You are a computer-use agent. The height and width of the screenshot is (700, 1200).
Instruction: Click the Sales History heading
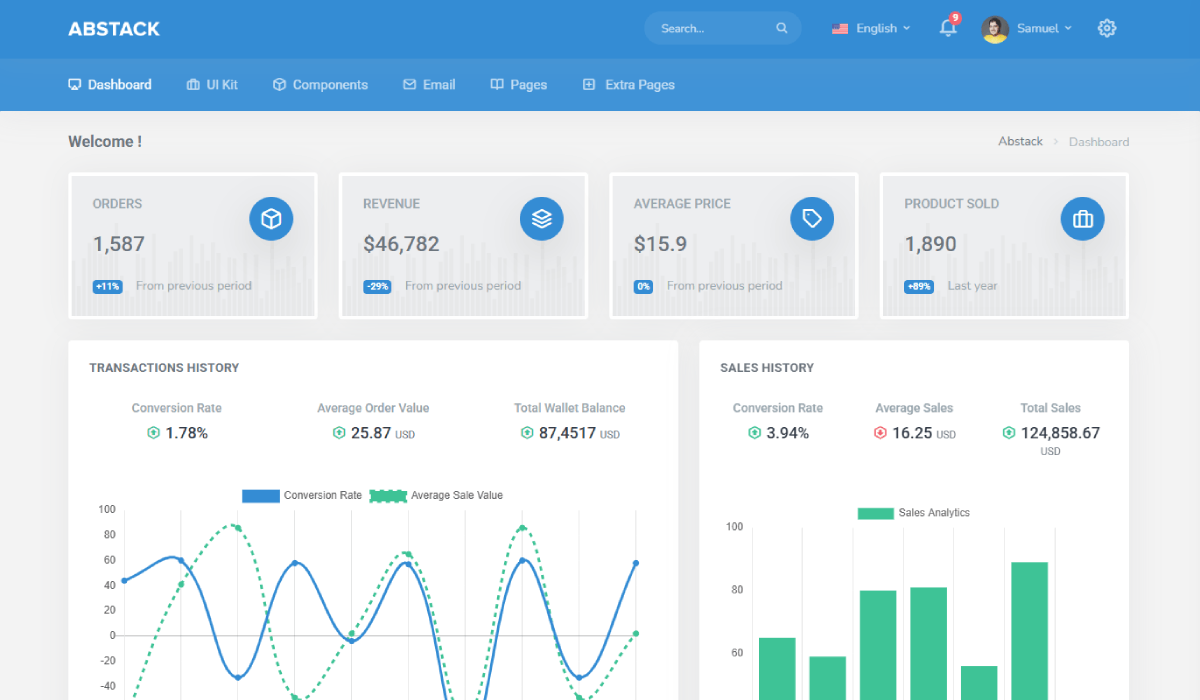pyautogui.click(x=767, y=368)
